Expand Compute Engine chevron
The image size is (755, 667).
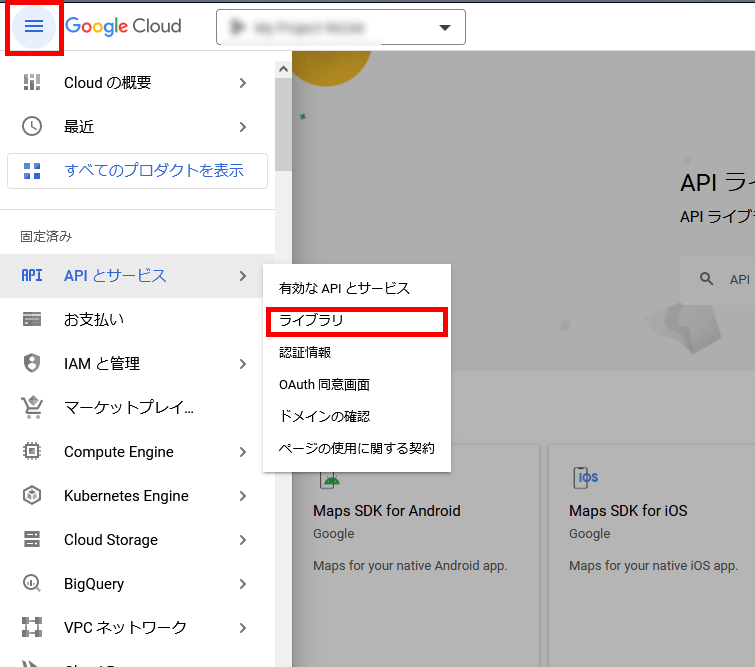243,452
